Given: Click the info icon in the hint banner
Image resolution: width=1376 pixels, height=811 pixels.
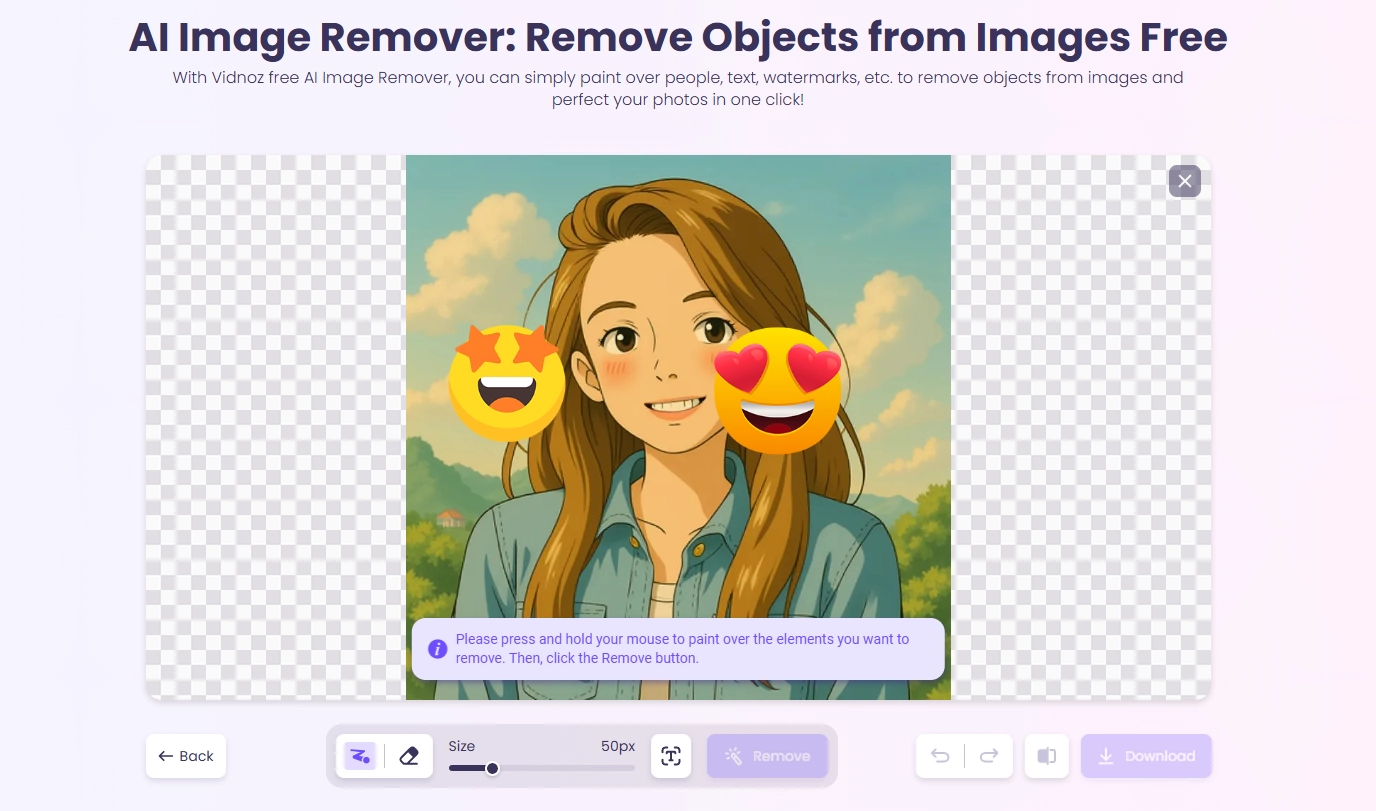Looking at the screenshot, I should 437,649.
